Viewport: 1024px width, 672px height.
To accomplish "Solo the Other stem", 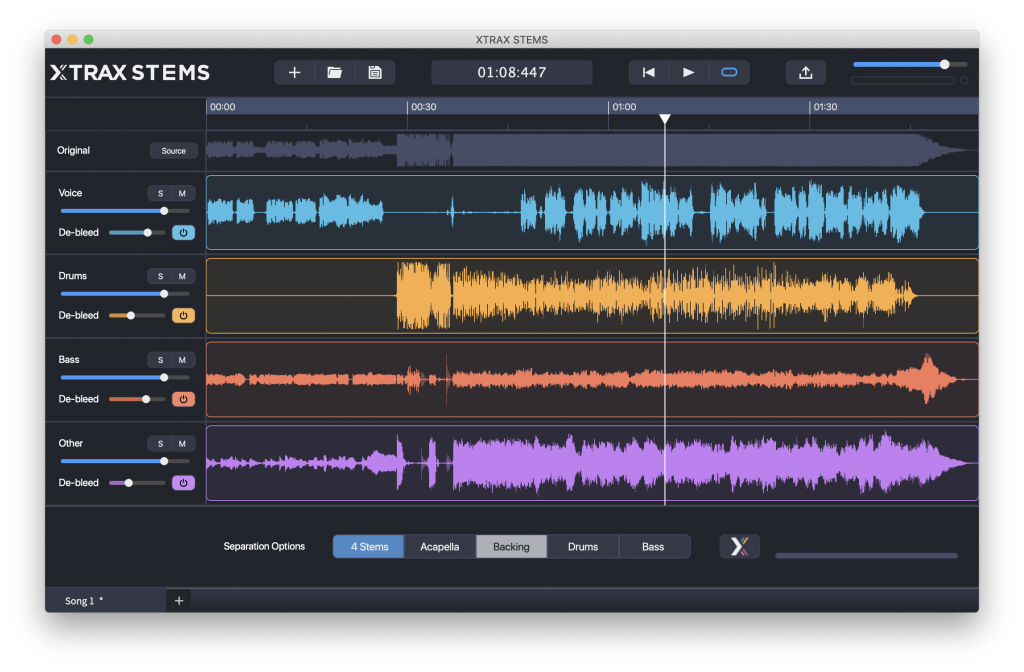I will pos(160,443).
